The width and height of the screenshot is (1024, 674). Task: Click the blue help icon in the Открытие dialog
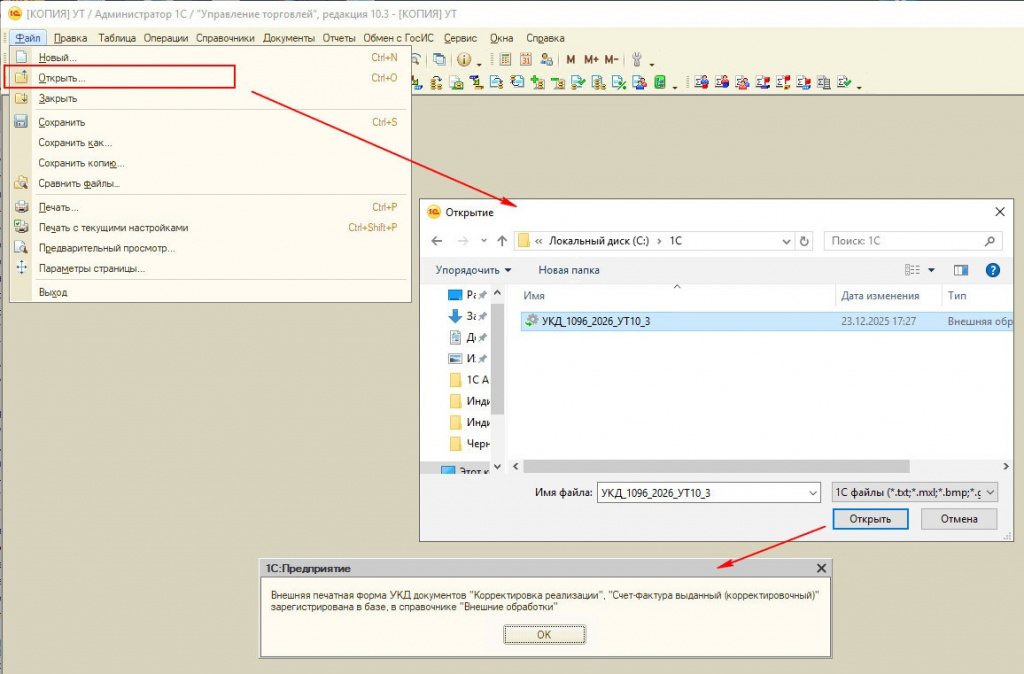[992, 270]
